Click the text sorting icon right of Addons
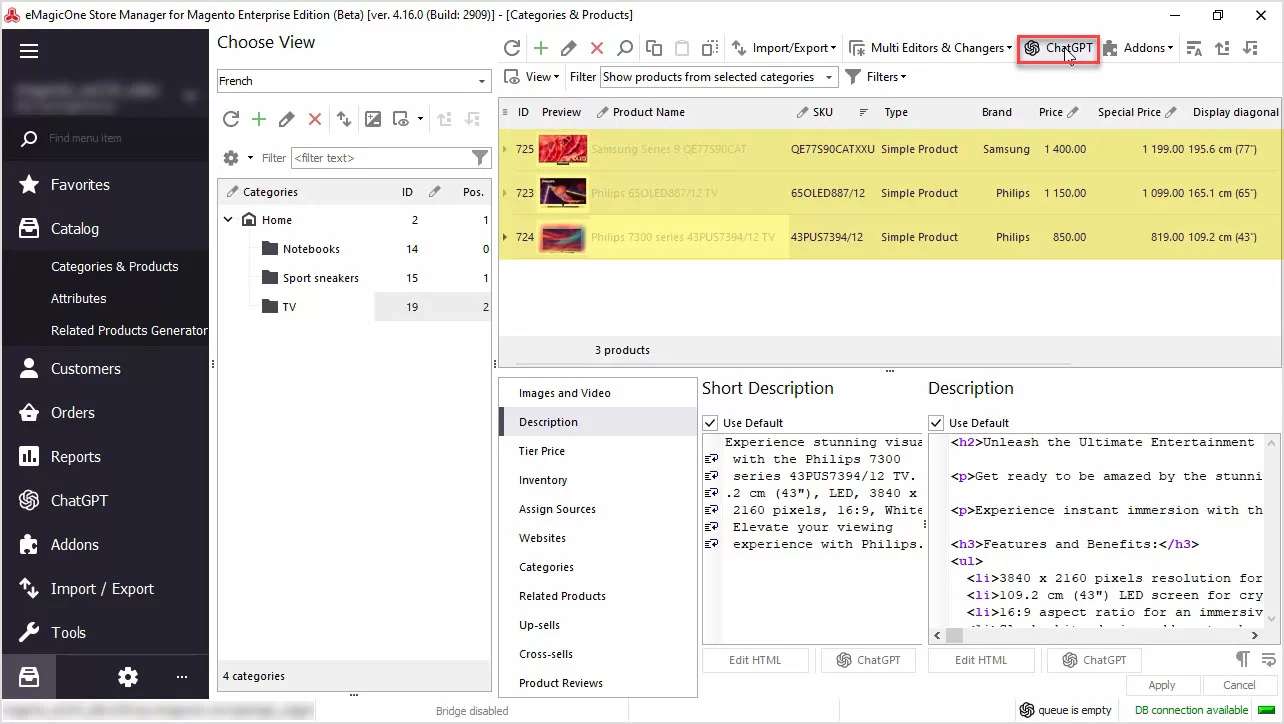This screenshot has width=1284, height=724. pyautogui.click(x=1194, y=48)
